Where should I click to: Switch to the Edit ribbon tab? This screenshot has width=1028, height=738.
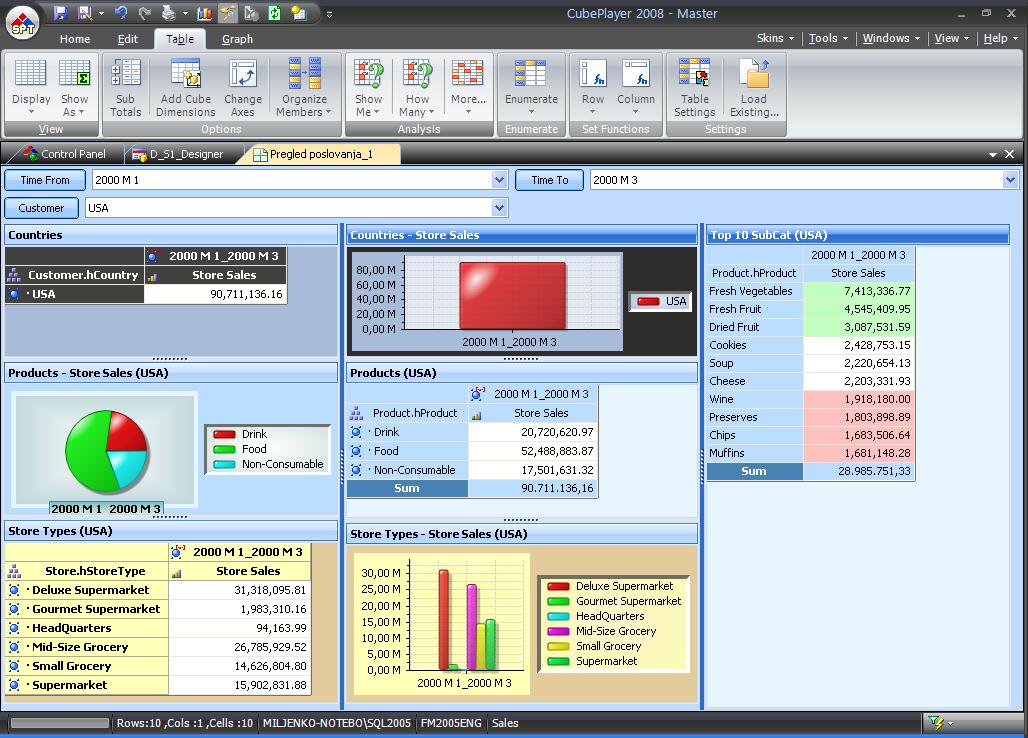[128, 39]
